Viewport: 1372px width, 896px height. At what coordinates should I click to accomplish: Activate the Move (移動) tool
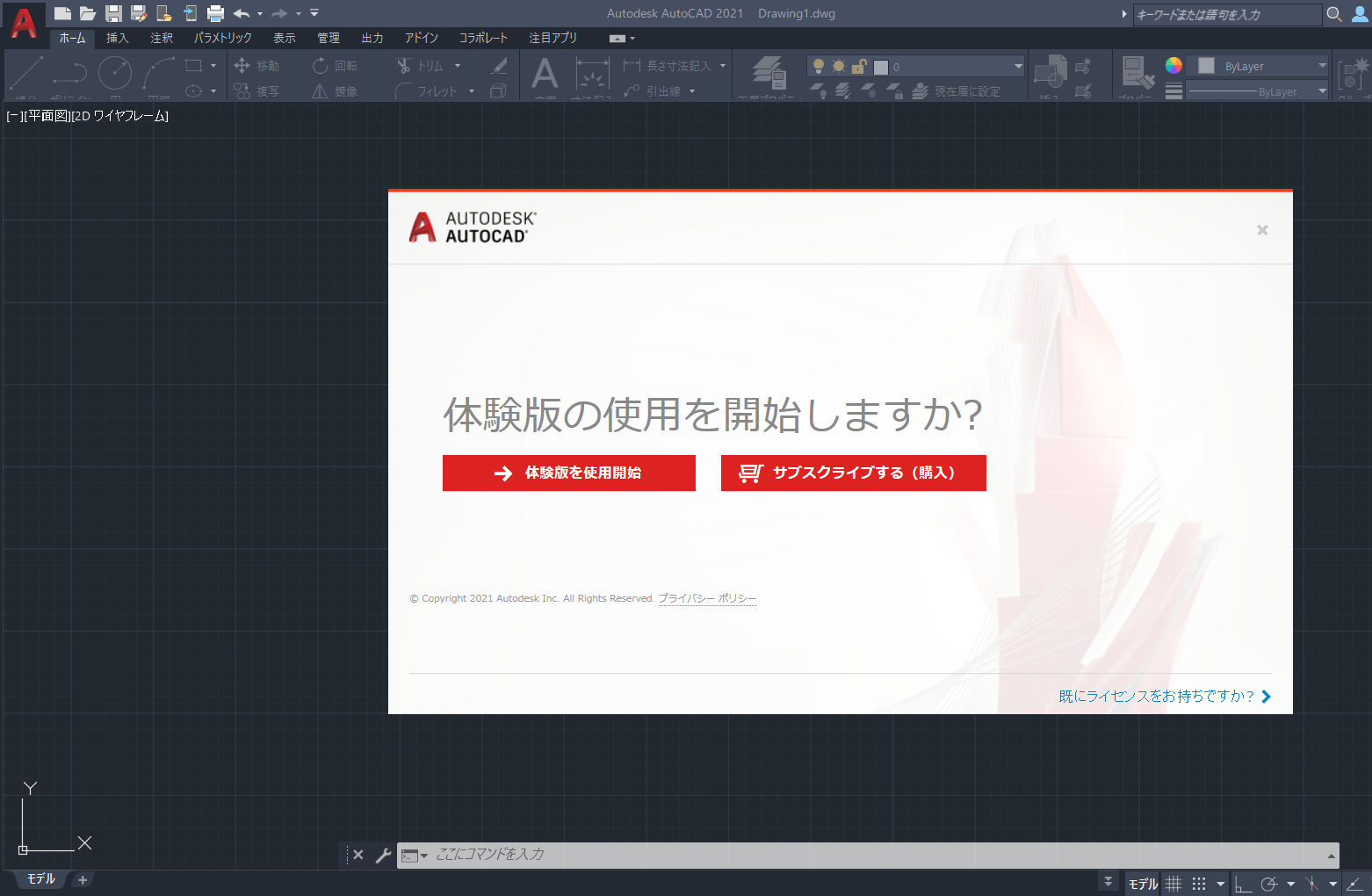(257, 65)
